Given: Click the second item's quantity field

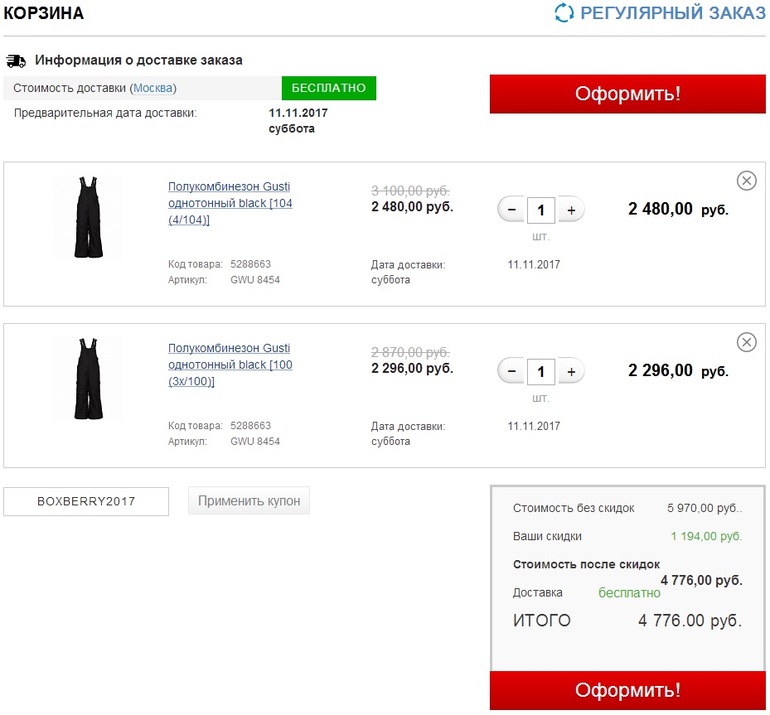Looking at the screenshot, I should [x=541, y=372].
